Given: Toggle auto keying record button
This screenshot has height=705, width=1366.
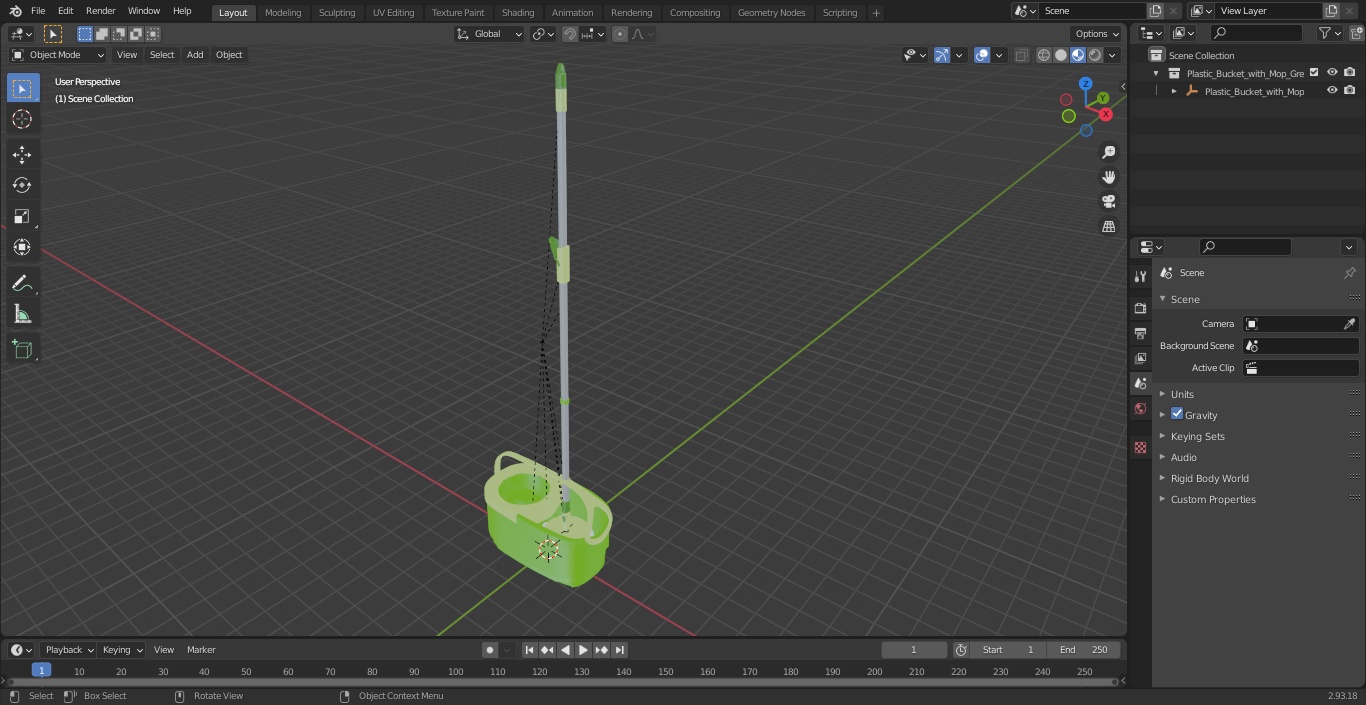Looking at the screenshot, I should pos(490,649).
